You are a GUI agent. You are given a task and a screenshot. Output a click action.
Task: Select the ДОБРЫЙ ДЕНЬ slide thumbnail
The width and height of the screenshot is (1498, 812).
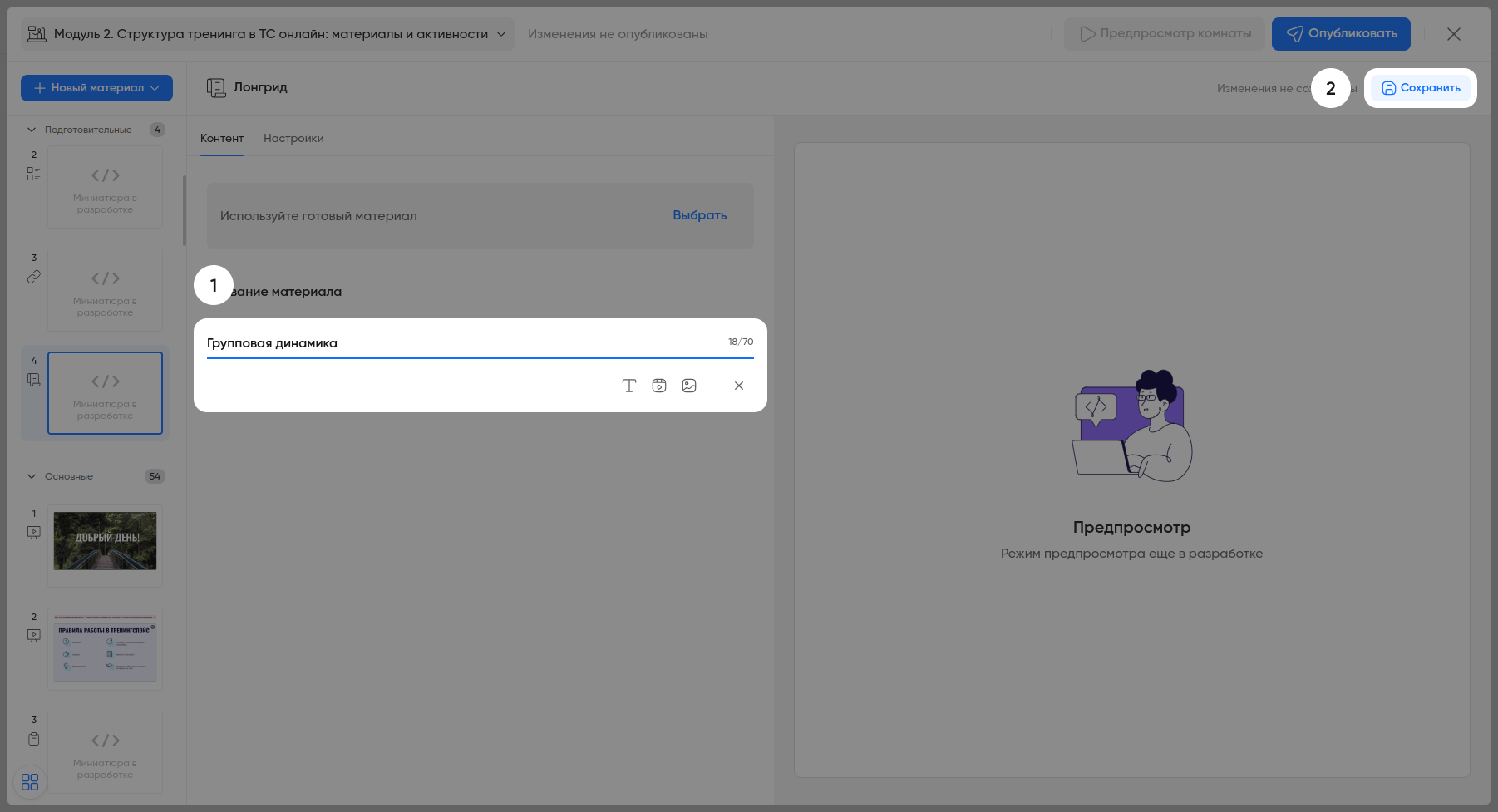[x=105, y=541]
